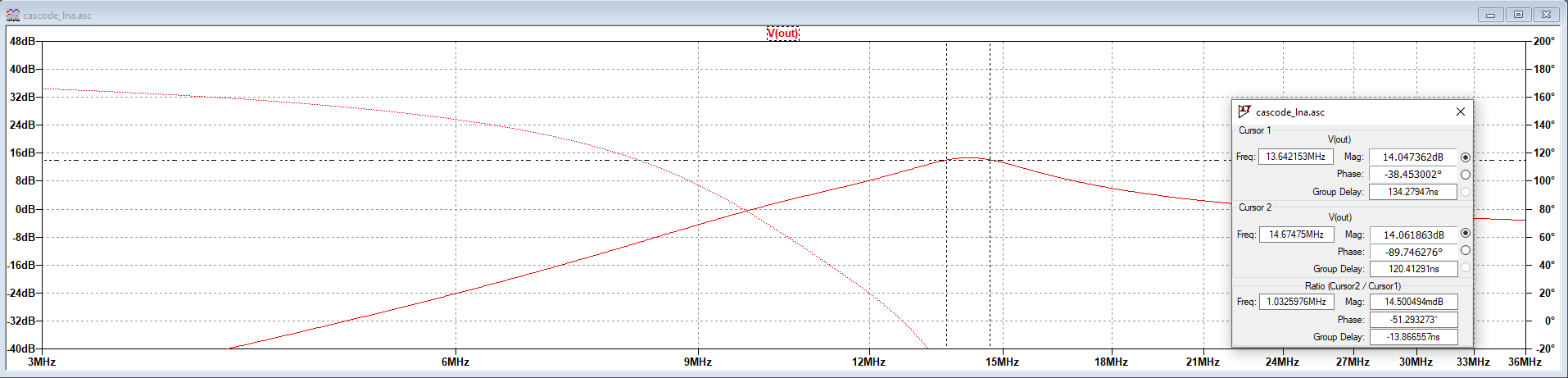The height and width of the screenshot is (378, 1568).
Task: Select the Cursor 2 Mag radio button
Action: 1466,234
